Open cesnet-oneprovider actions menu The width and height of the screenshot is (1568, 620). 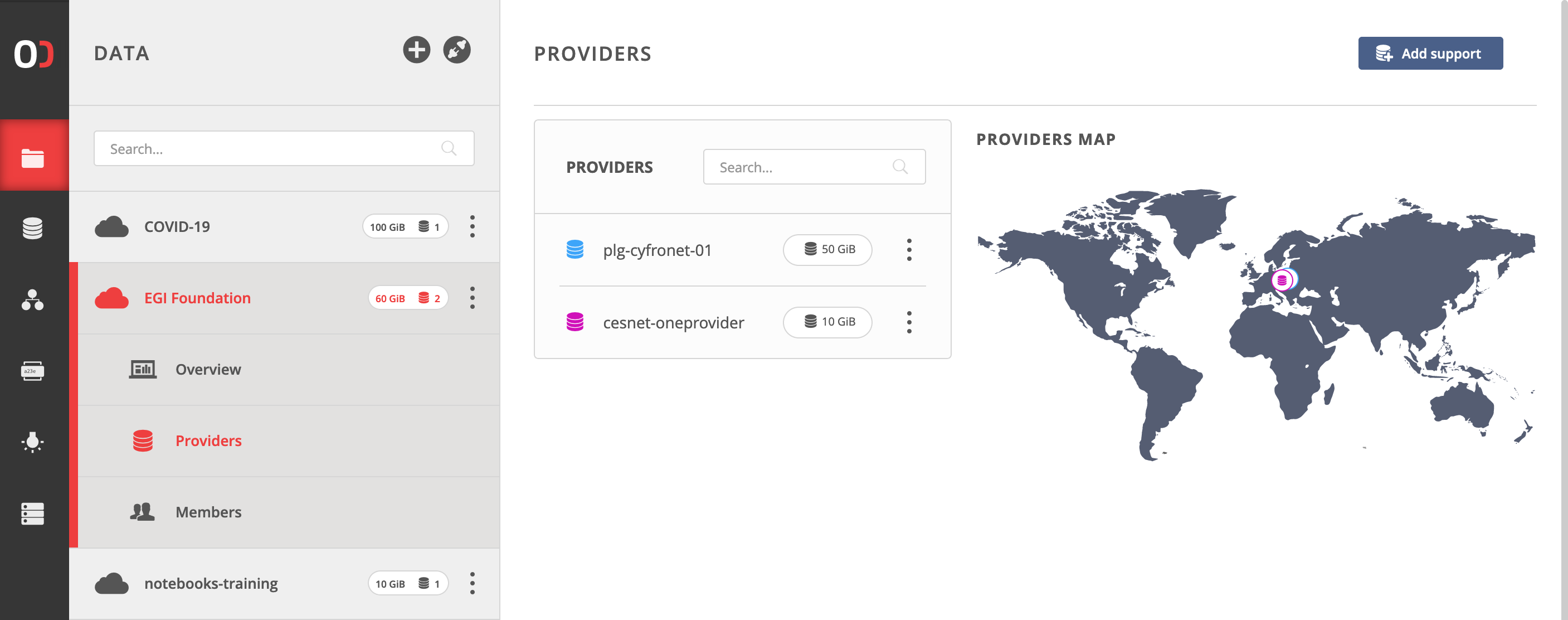coord(909,322)
